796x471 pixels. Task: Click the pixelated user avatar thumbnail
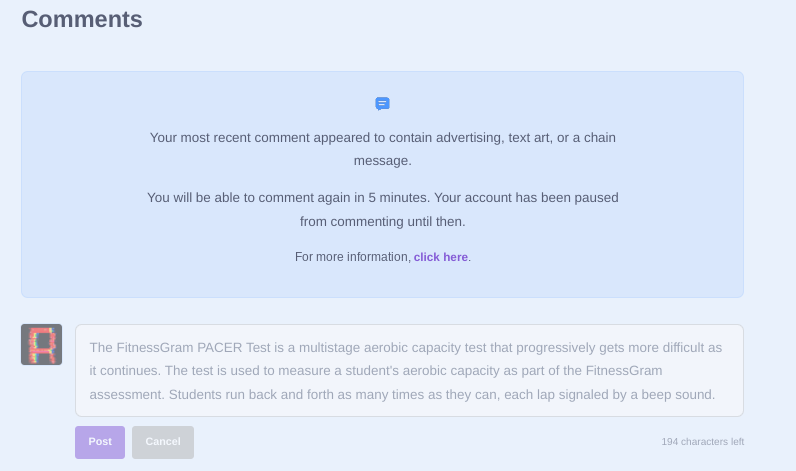42,344
